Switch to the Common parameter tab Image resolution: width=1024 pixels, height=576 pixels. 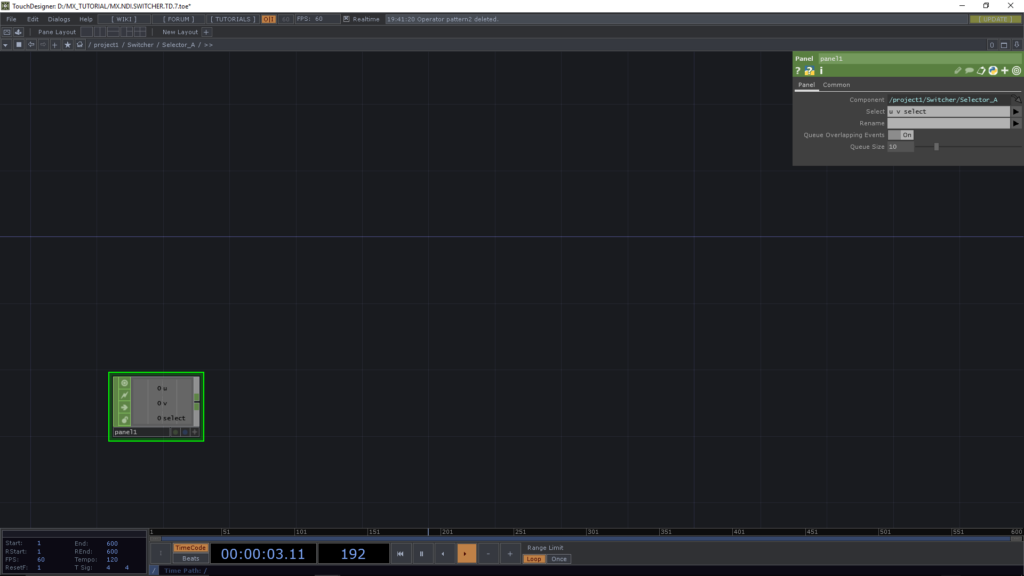point(836,85)
